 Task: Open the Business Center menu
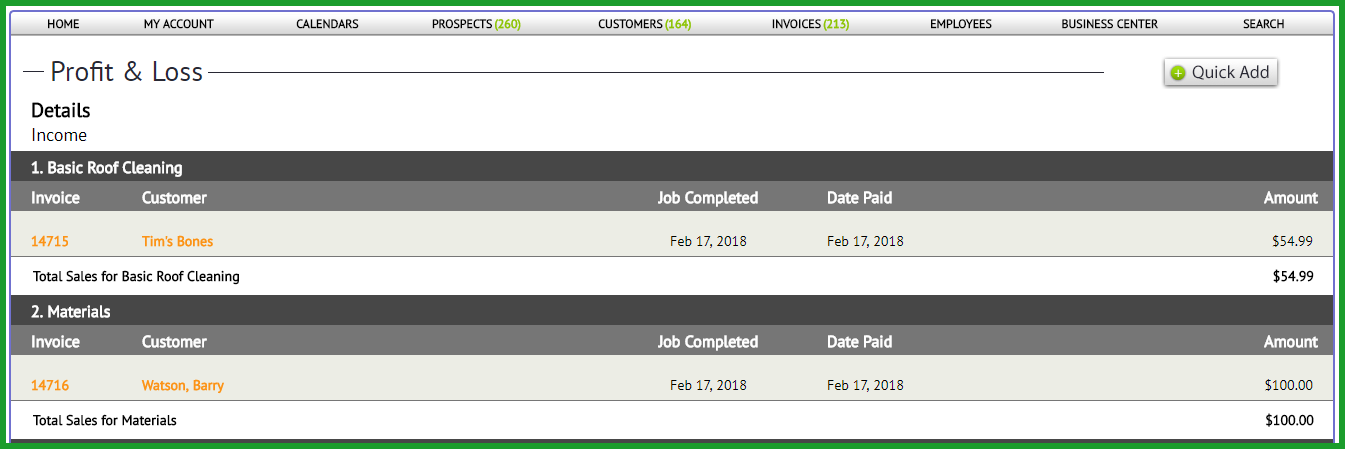click(x=1109, y=24)
